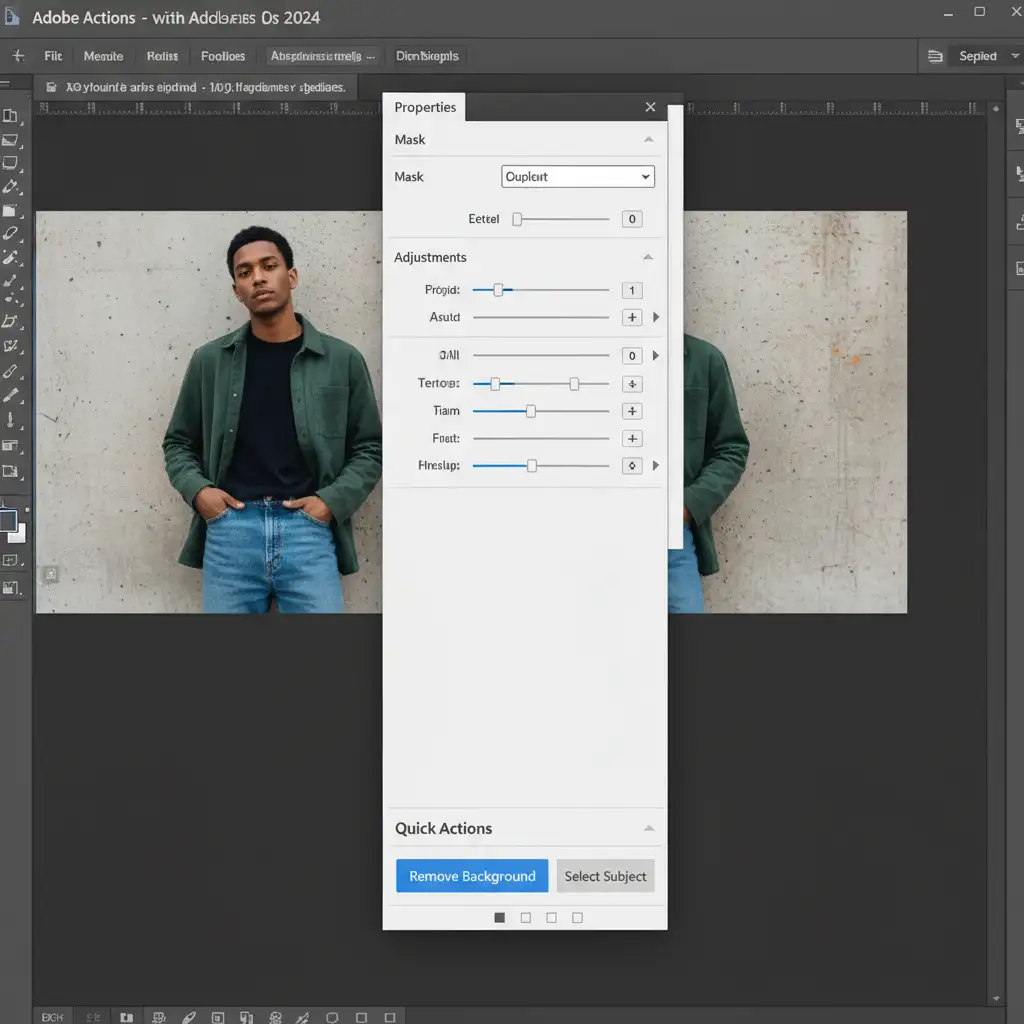Select the filled first page indicator square
The width and height of the screenshot is (1024, 1024).
pyautogui.click(x=500, y=917)
